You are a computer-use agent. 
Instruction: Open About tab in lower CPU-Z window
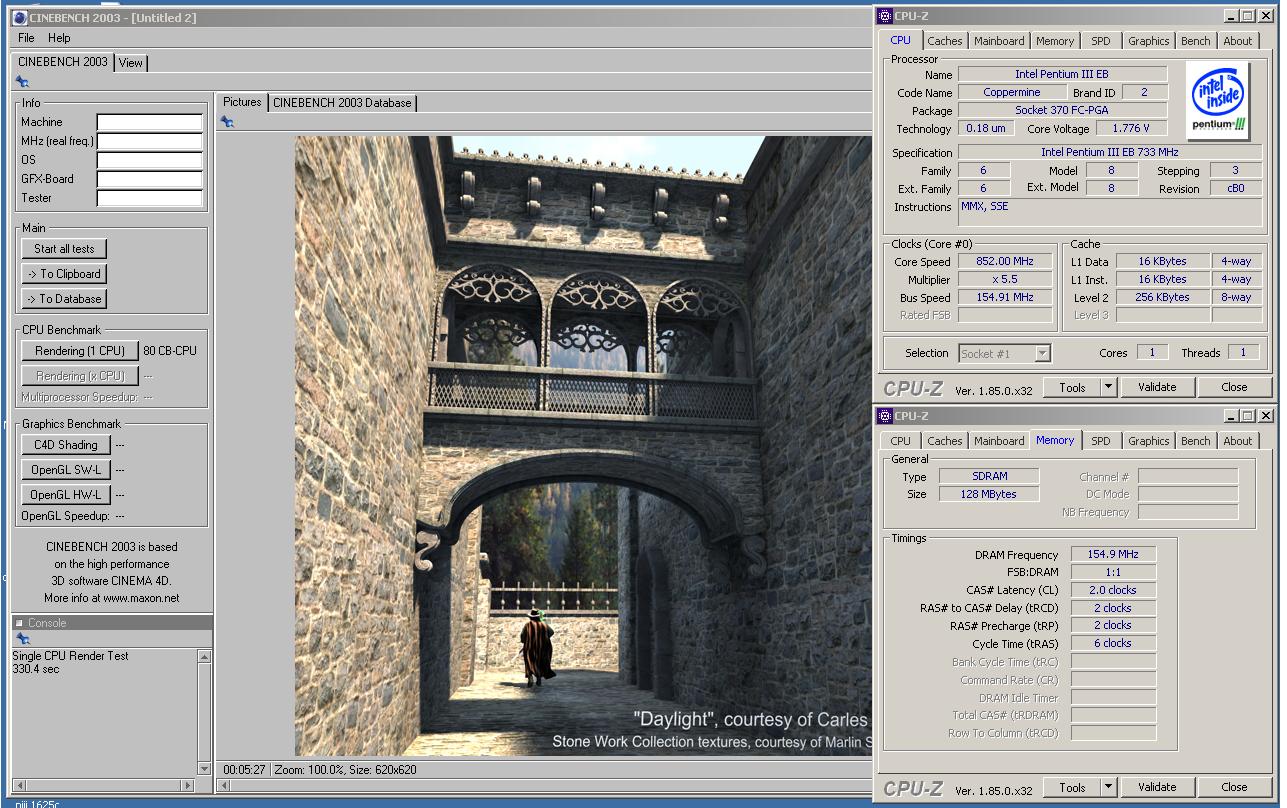(x=1238, y=441)
